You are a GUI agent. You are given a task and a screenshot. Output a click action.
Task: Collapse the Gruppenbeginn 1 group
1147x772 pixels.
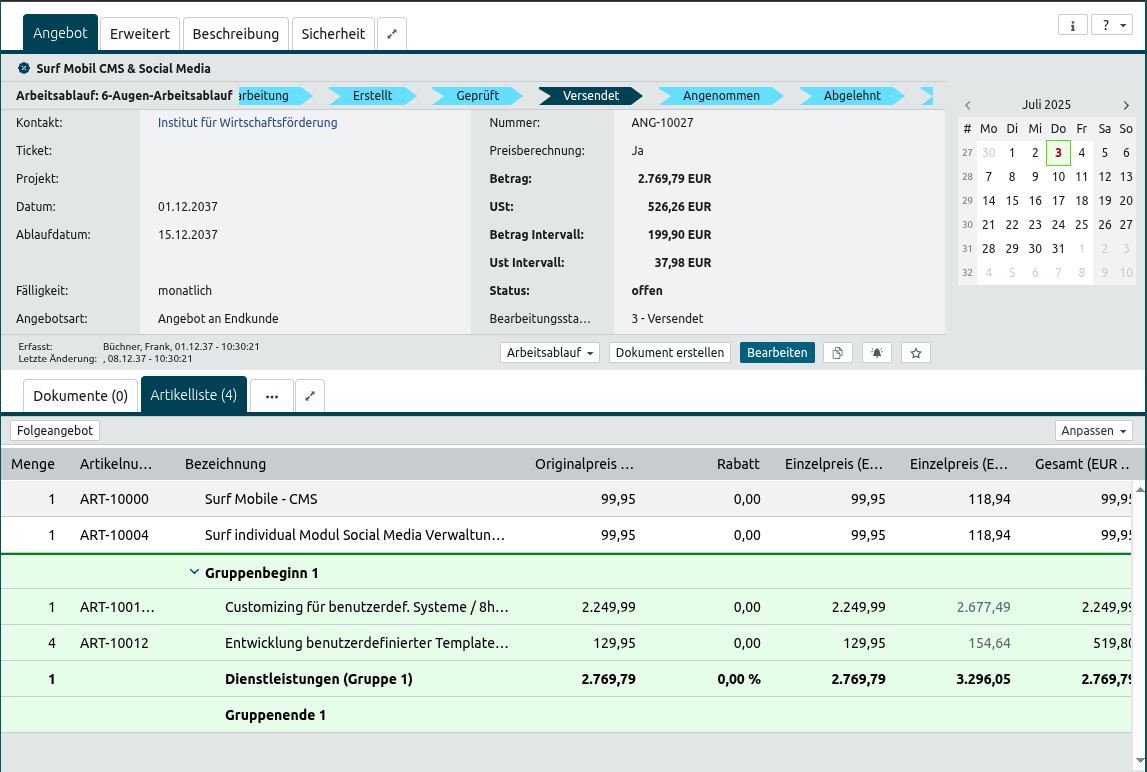(x=194, y=573)
